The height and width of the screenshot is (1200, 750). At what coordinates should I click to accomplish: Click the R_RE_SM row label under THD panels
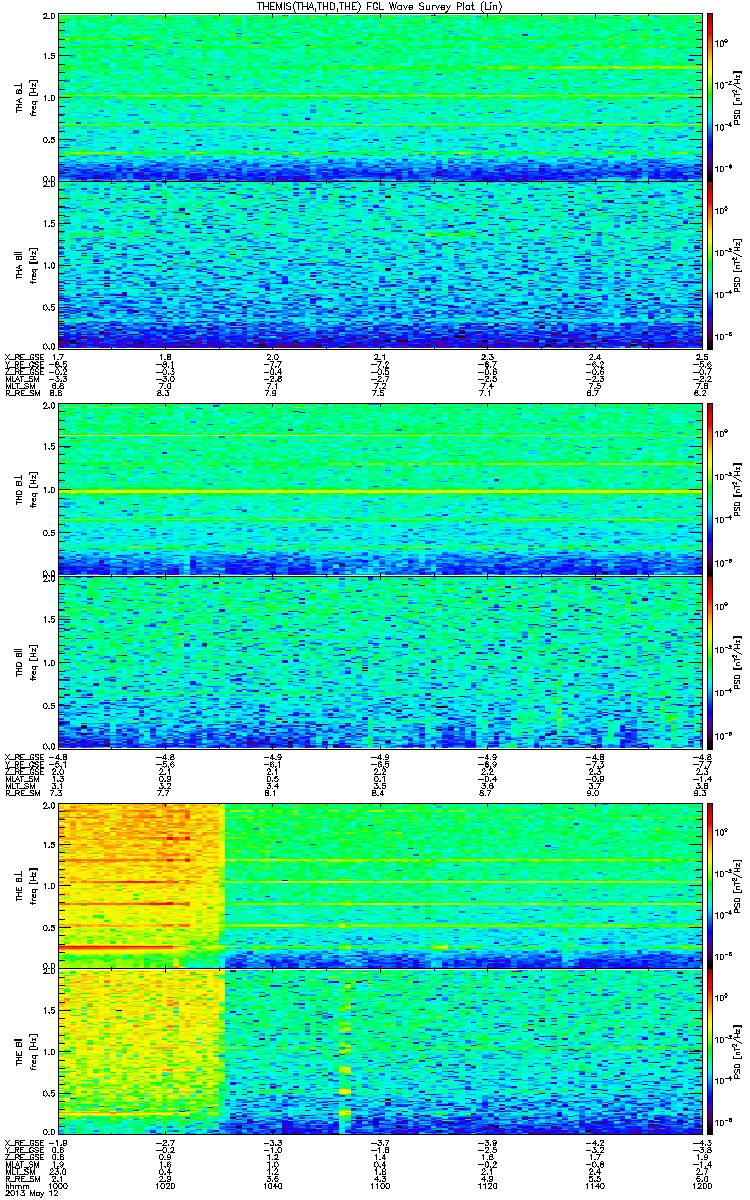point(21,793)
